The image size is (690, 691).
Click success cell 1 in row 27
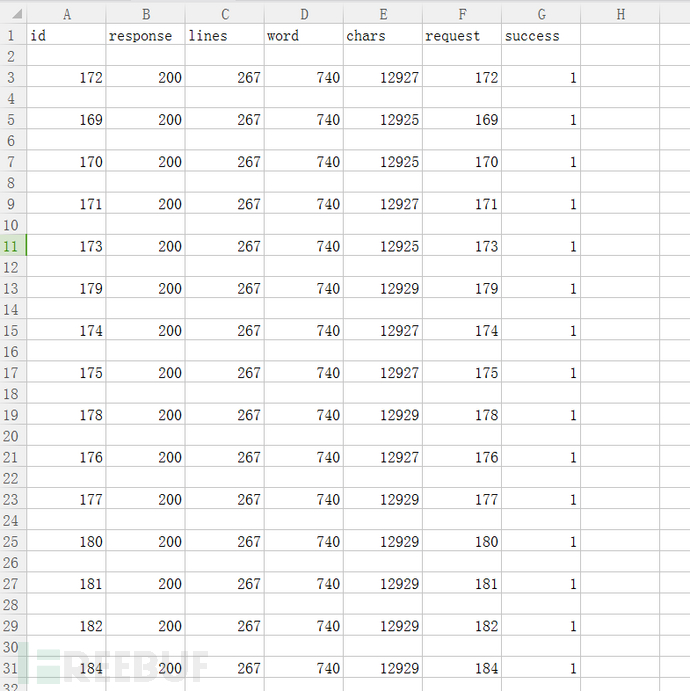(x=541, y=583)
